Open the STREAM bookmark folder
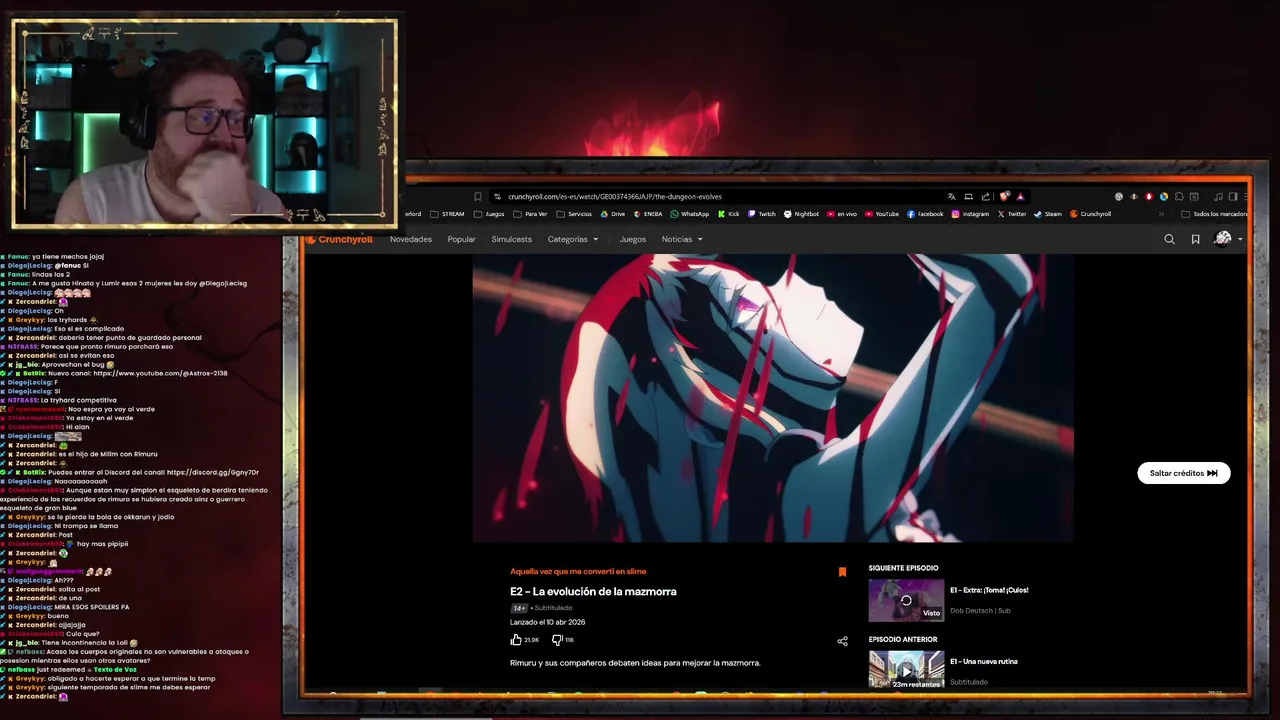 coord(447,214)
